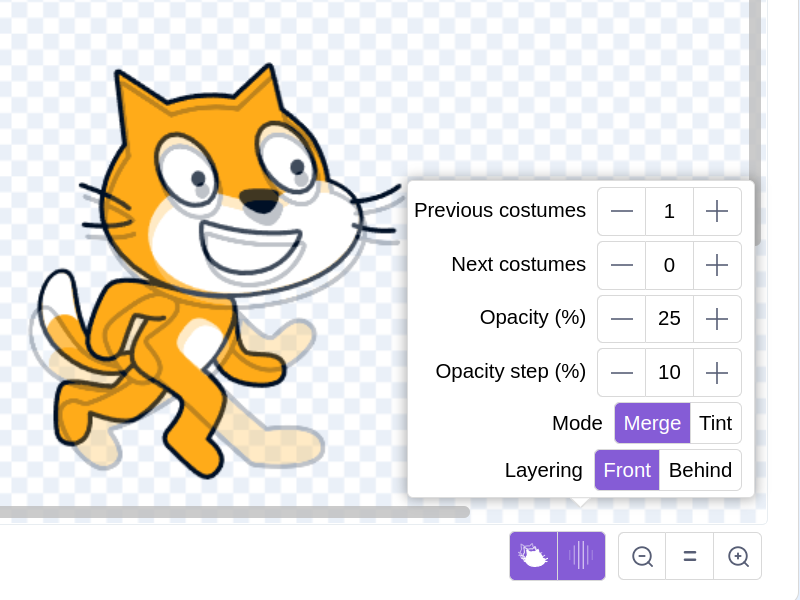Set layering to Behind
Viewport: 800px width, 600px height.
point(700,470)
